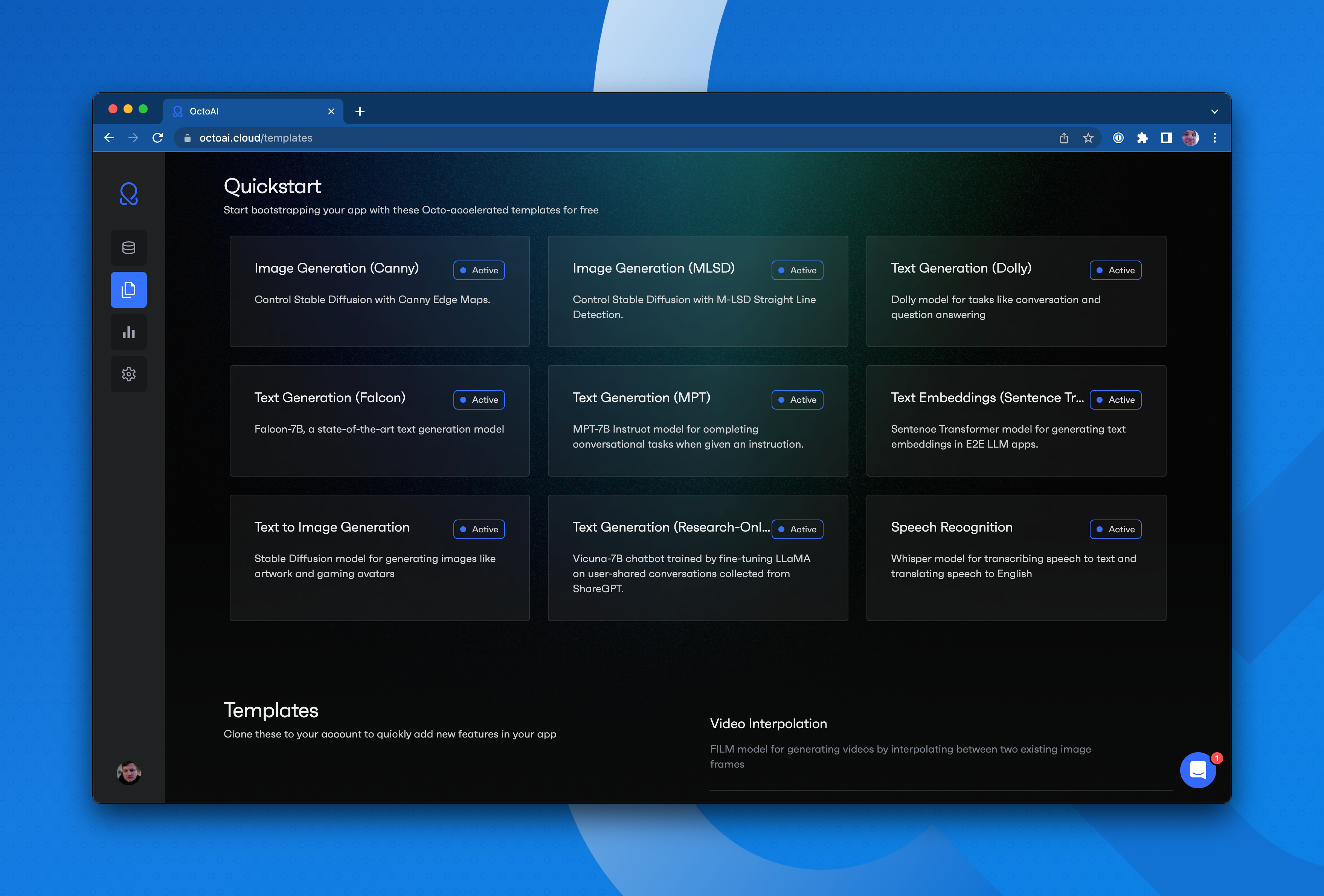Open the user avatar at sidebar bottom
The height and width of the screenshot is (896, 1324).
[129, 773]
